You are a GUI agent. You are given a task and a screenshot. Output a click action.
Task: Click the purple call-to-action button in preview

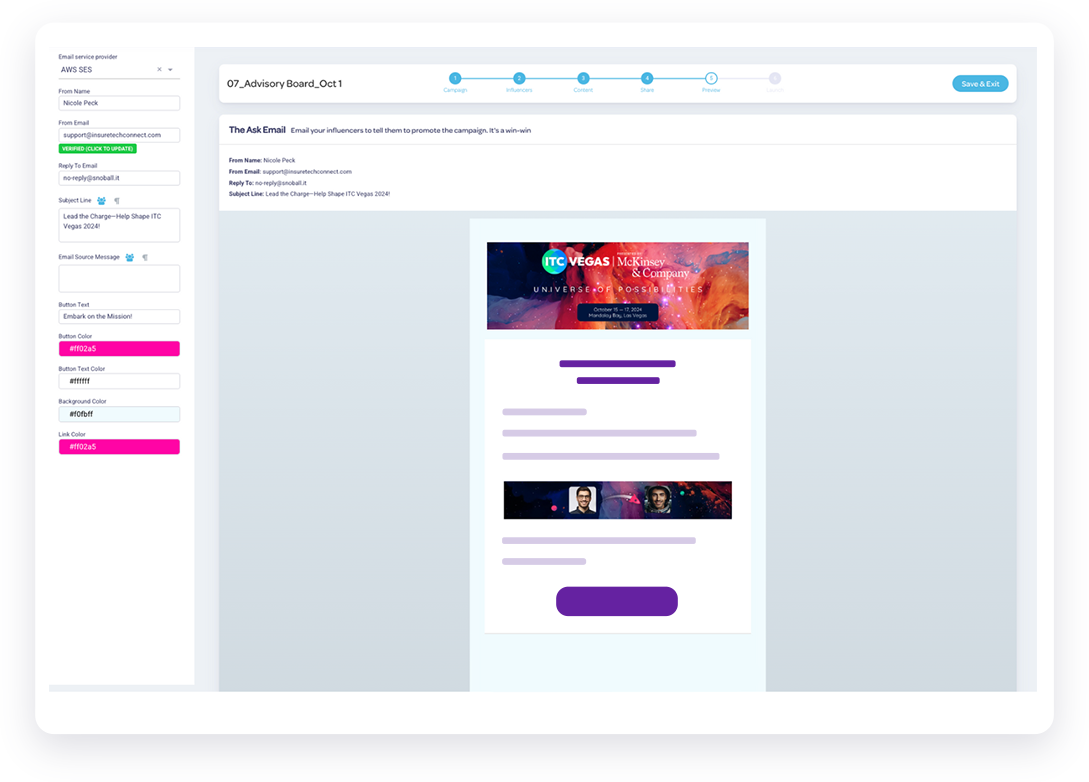click(617, 601)
